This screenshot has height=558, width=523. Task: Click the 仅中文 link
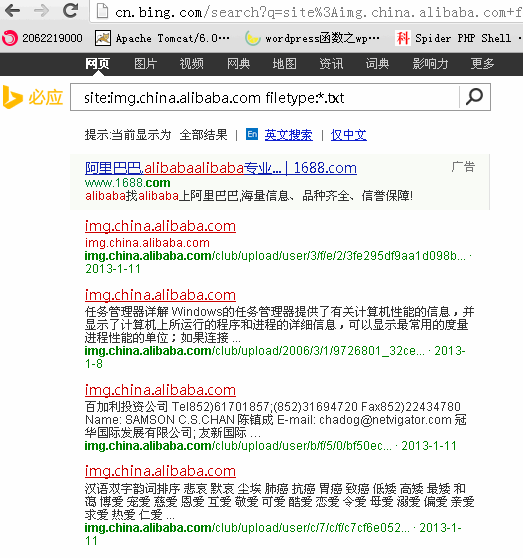point(349,135)
